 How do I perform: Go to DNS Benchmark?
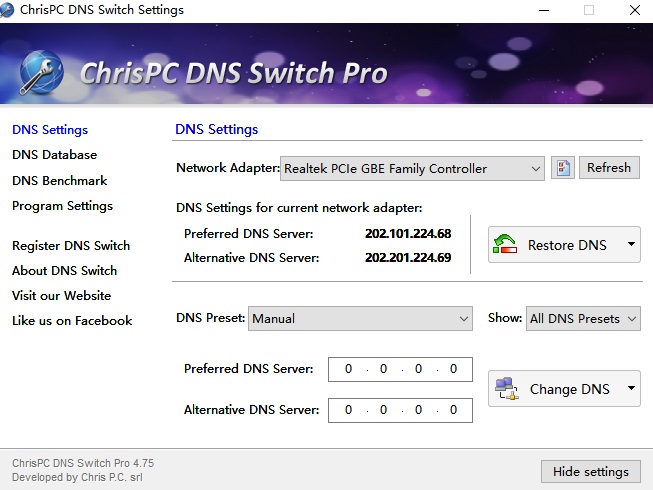click(x=60, y=181)
